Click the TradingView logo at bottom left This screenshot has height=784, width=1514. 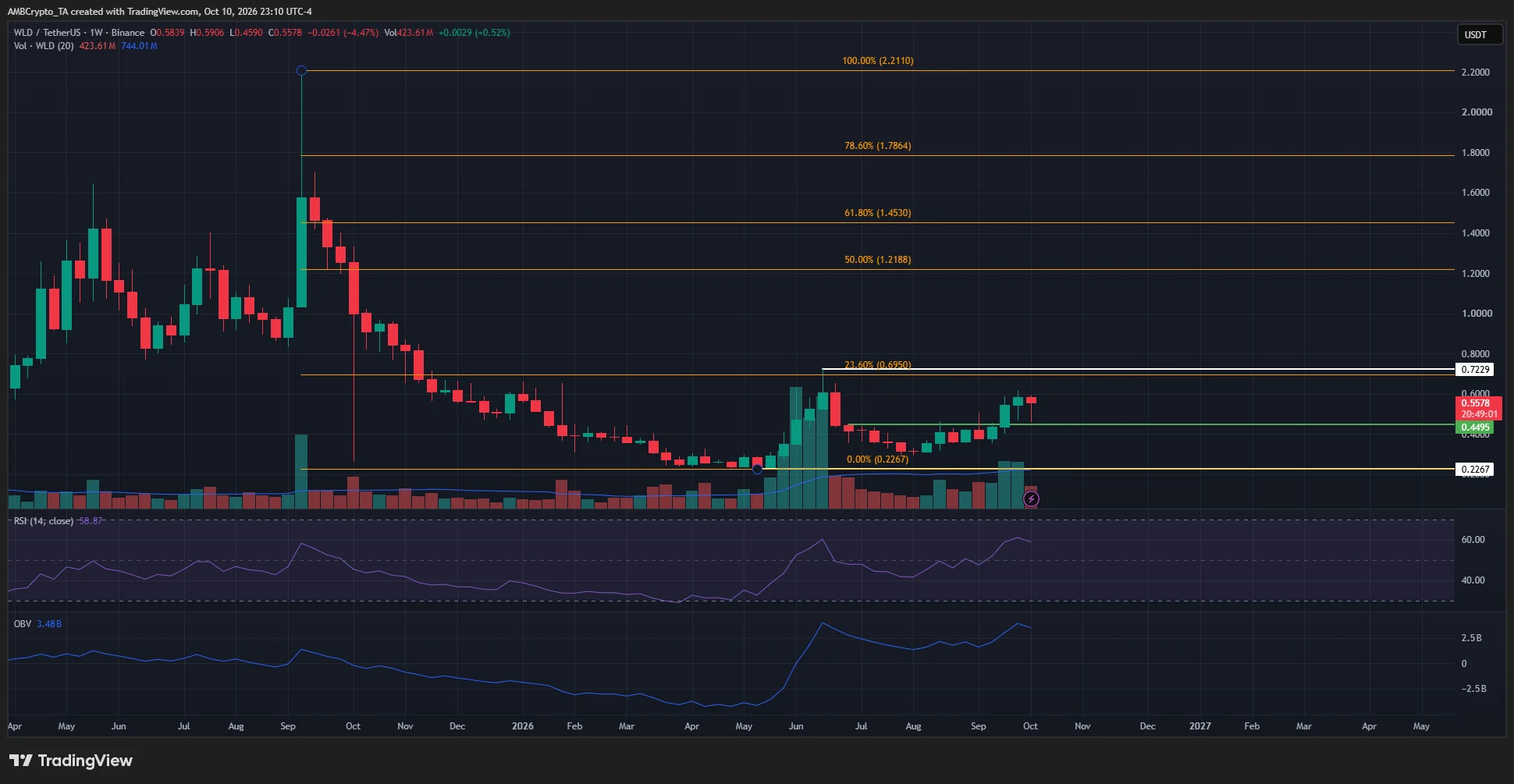[x=71, y=761]
